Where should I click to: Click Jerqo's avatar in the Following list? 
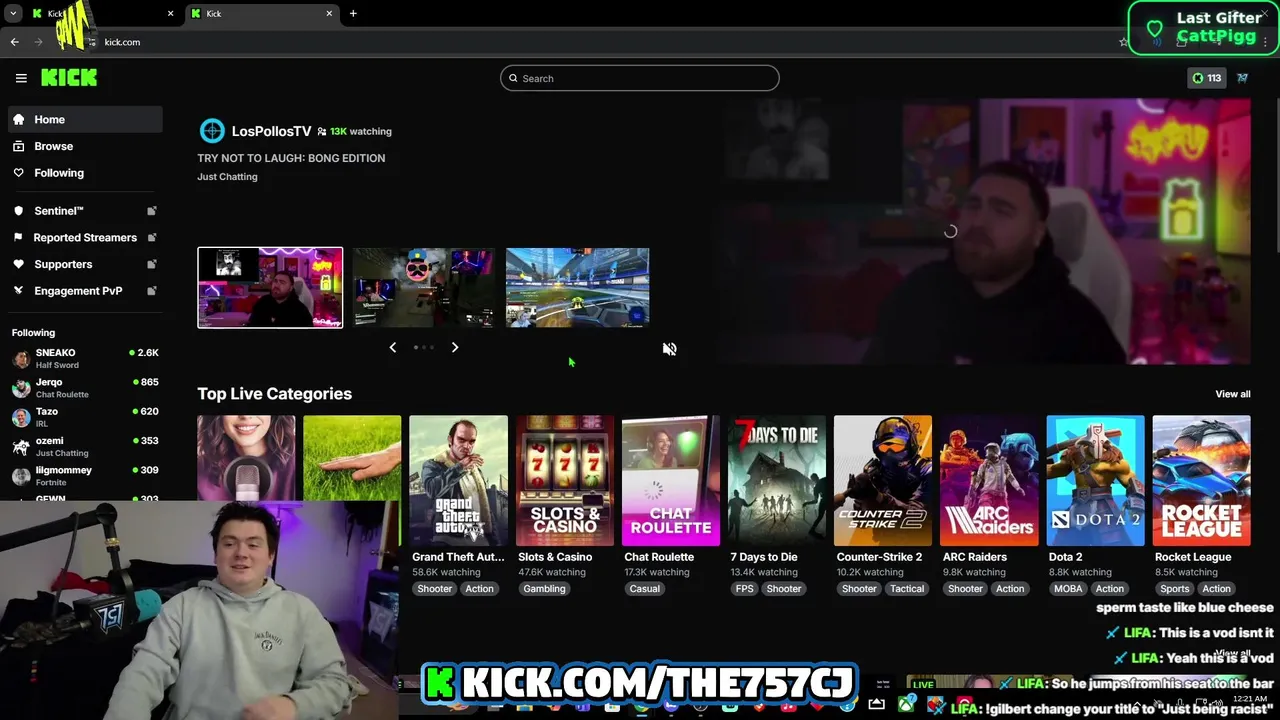click(21, 388)
